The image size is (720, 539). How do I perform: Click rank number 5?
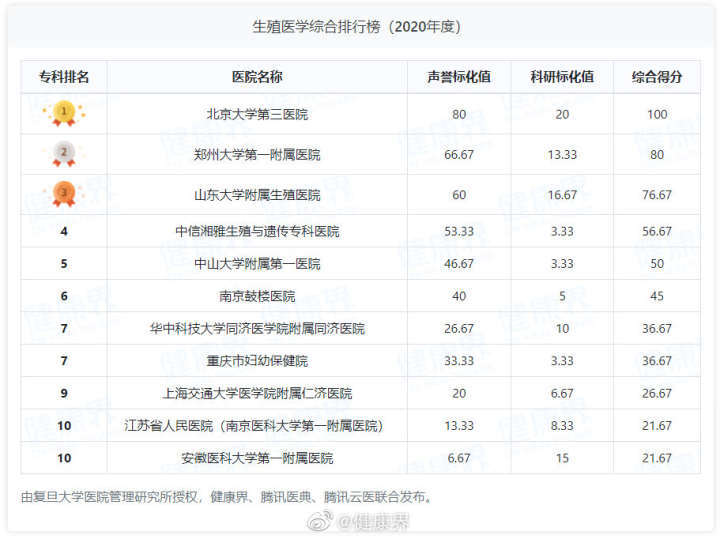pos(64,264)
